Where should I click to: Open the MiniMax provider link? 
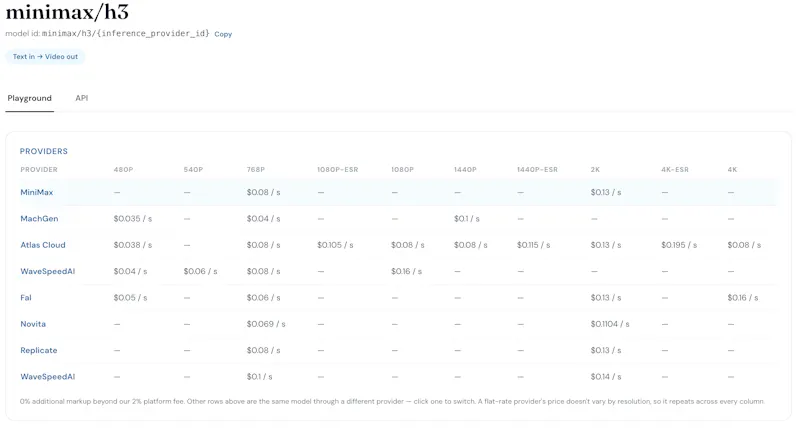(x=37, y=192)
